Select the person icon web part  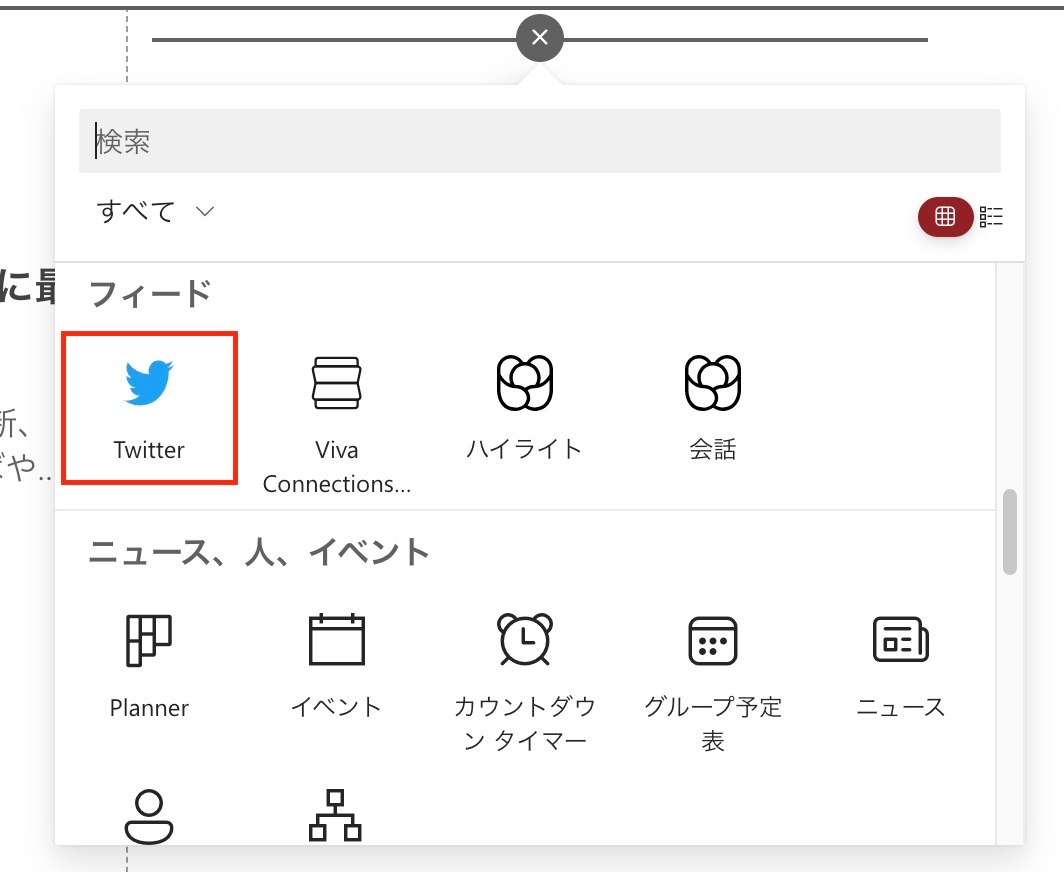149,815
